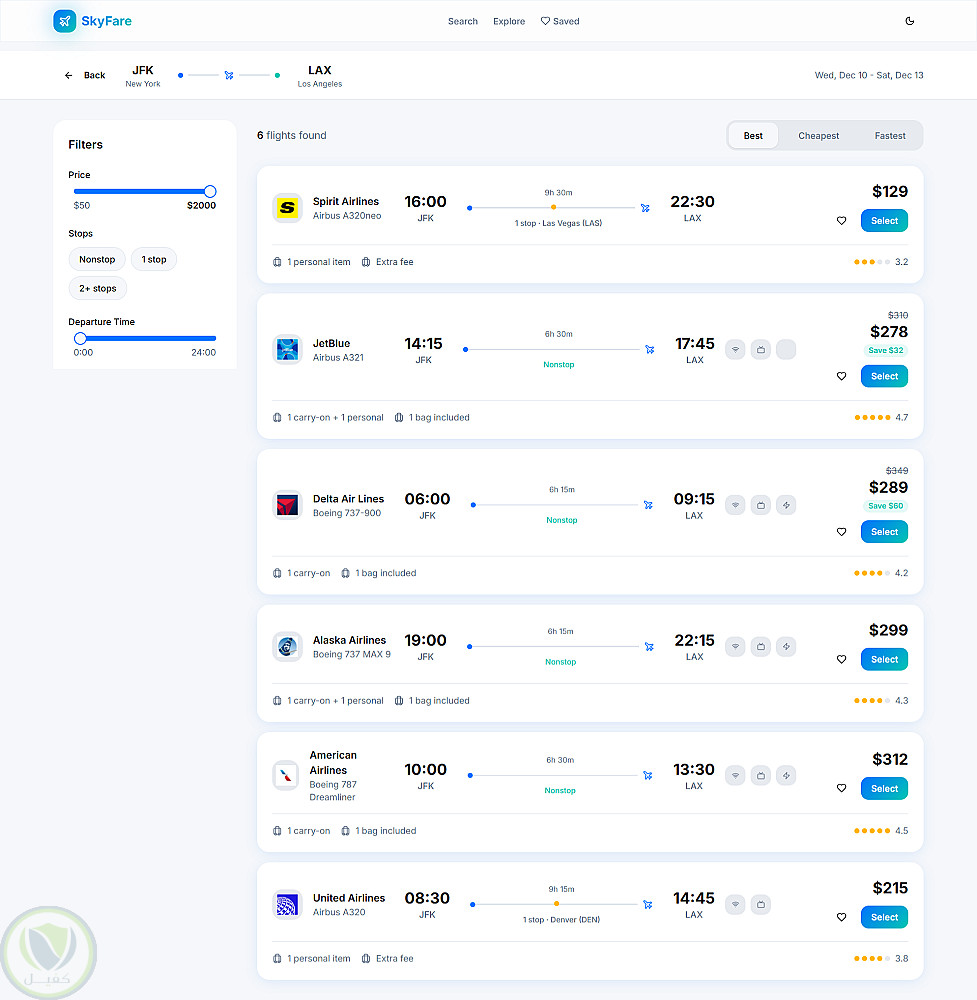Click the luggage icon beside Spirit's Extra fee

click(366, 262)
